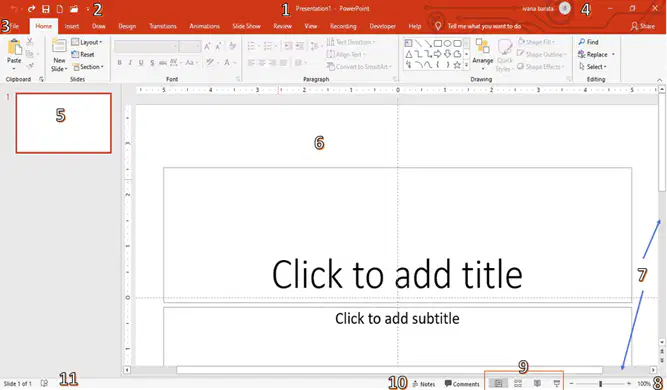Click the Redo arrow icon
Image resolution: width=667 pixels, height=390 pixels.
pos(31,9)
